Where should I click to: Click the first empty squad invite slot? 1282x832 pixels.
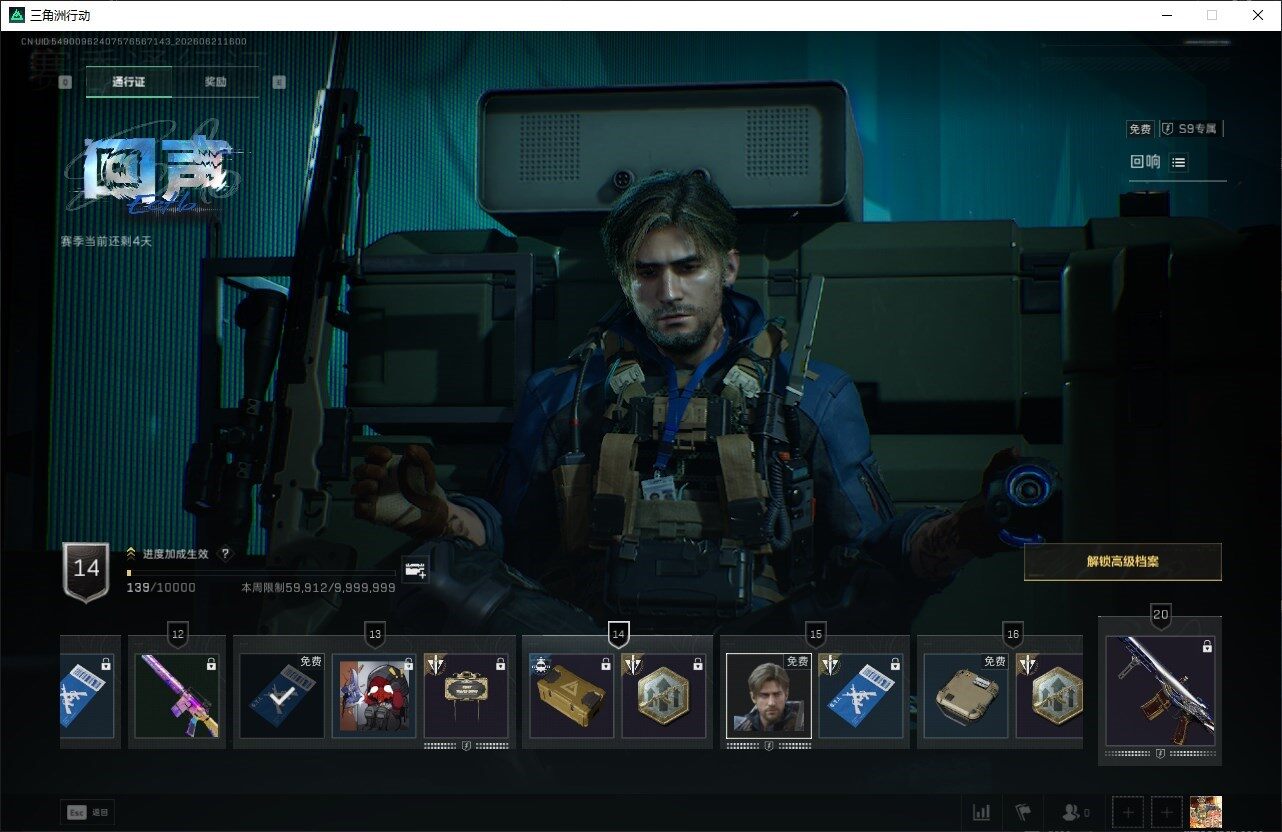pos(1128,812)
